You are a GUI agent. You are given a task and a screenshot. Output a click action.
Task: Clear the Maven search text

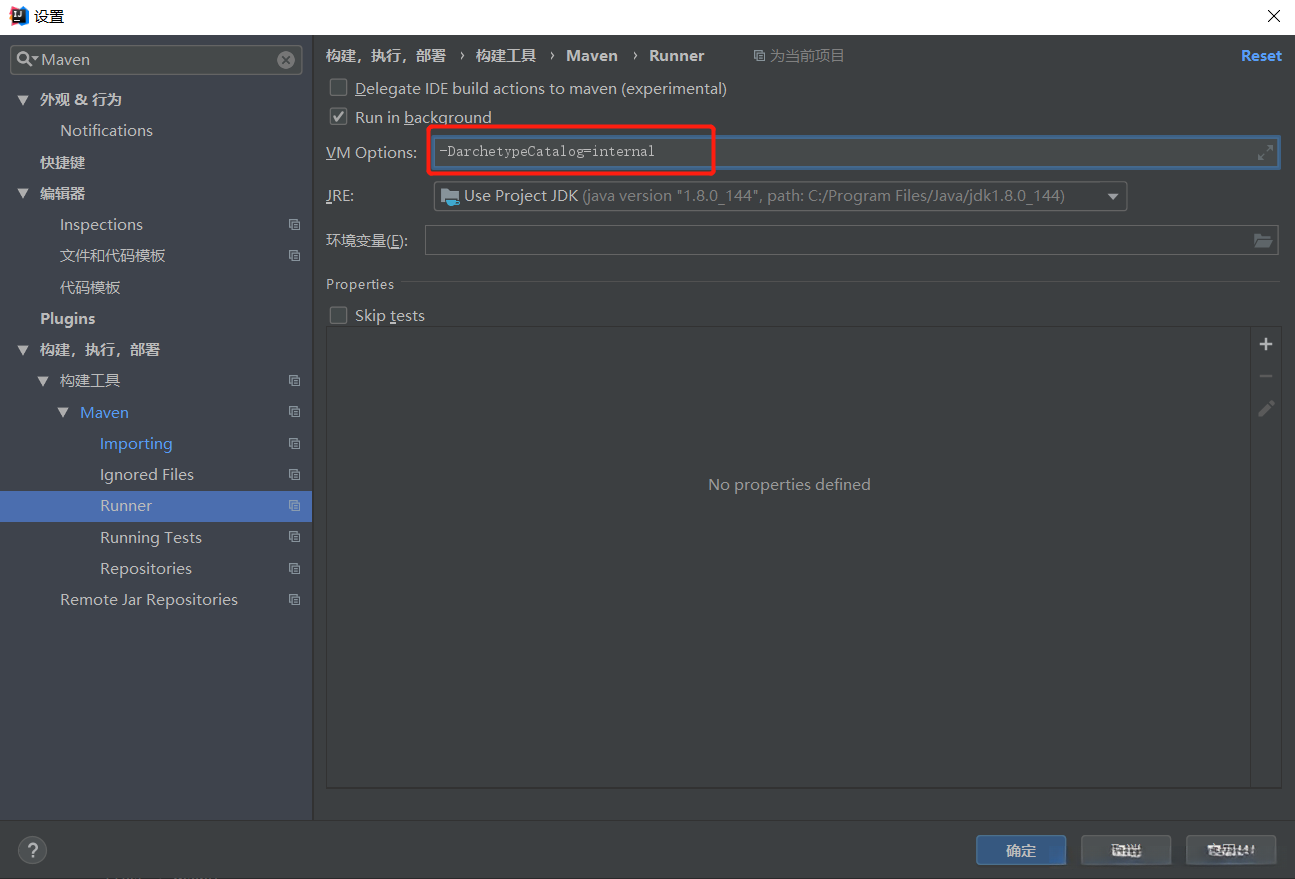[x=286, y=60]
